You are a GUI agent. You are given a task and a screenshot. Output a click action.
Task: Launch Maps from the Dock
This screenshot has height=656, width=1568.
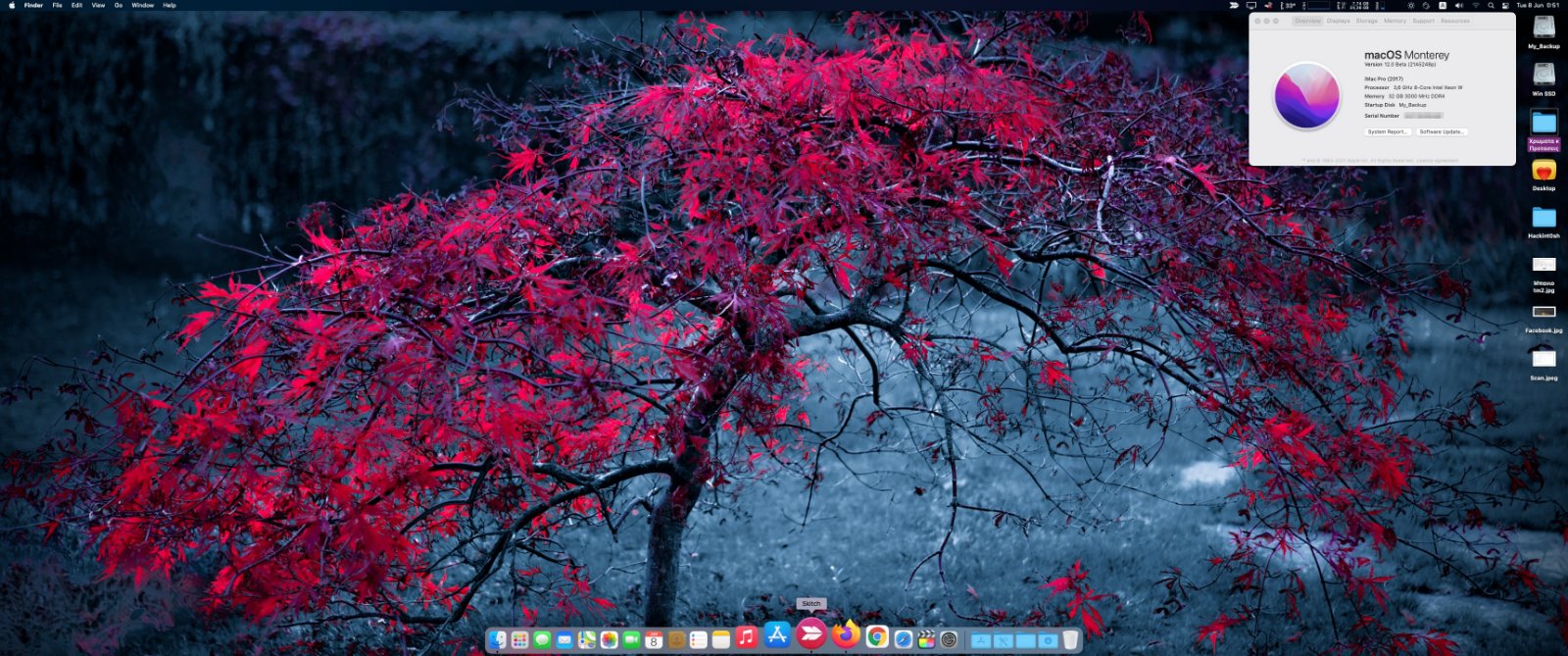click(x=587, y=639)
